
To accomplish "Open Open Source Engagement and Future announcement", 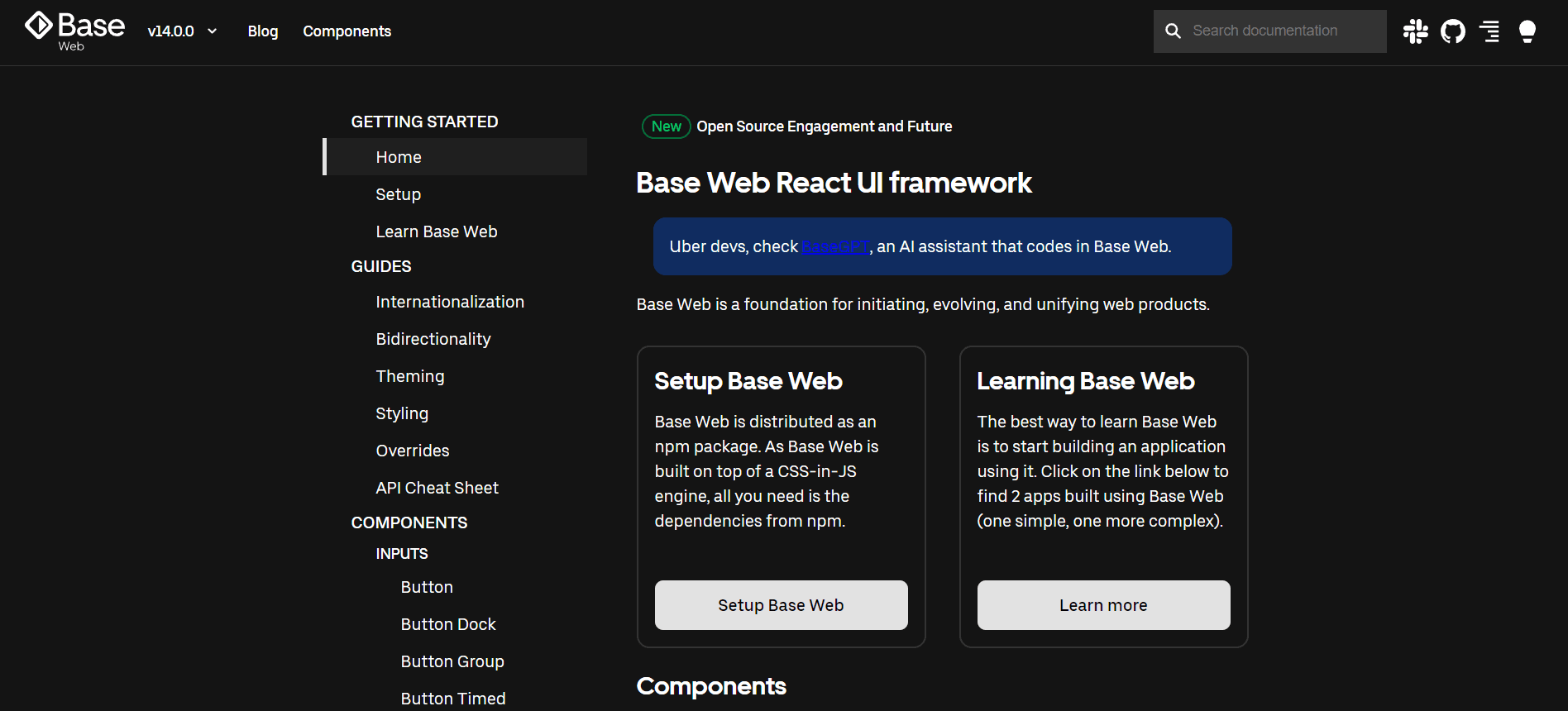I will pos(825,126).
